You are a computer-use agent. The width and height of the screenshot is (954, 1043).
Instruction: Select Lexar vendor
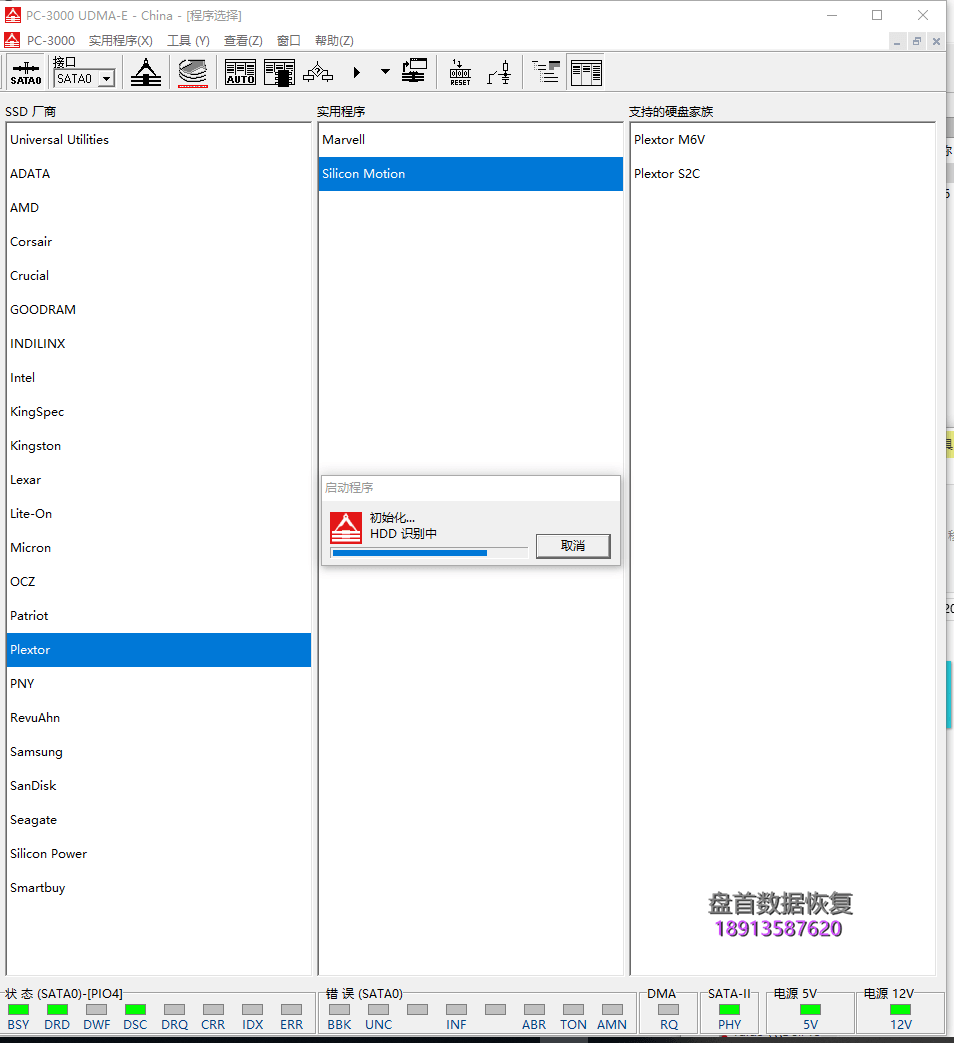158,480
